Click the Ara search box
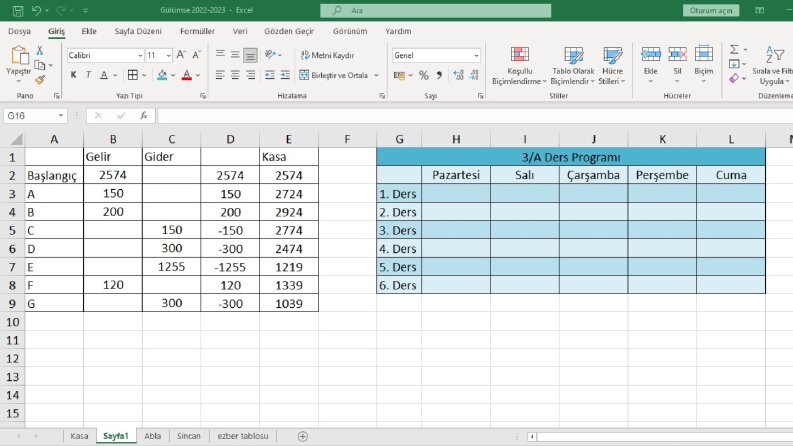Viewport: 793px width, 446px height. (435, 11)
